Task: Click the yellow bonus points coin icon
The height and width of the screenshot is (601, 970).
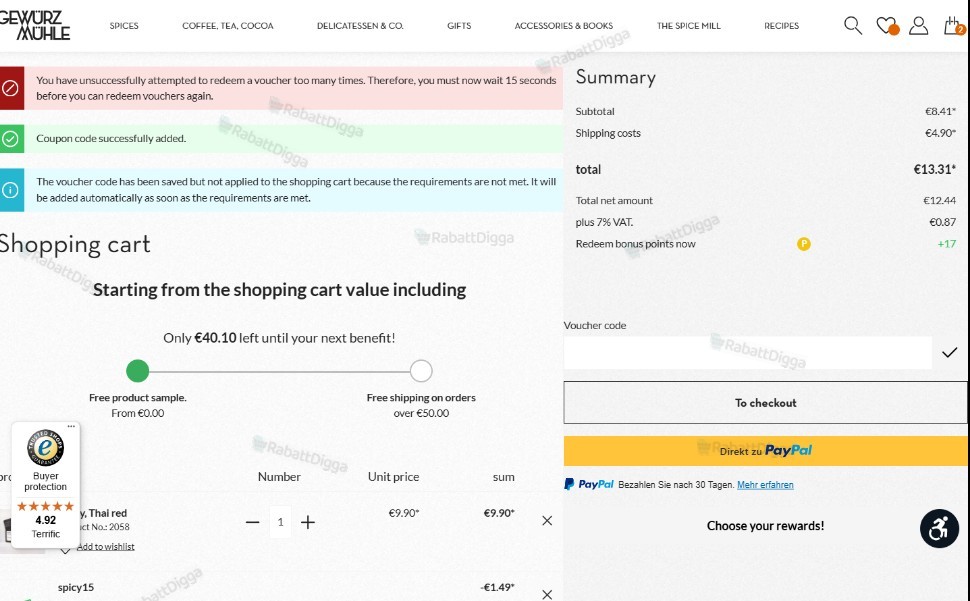Action: click(x=804, y=244)
